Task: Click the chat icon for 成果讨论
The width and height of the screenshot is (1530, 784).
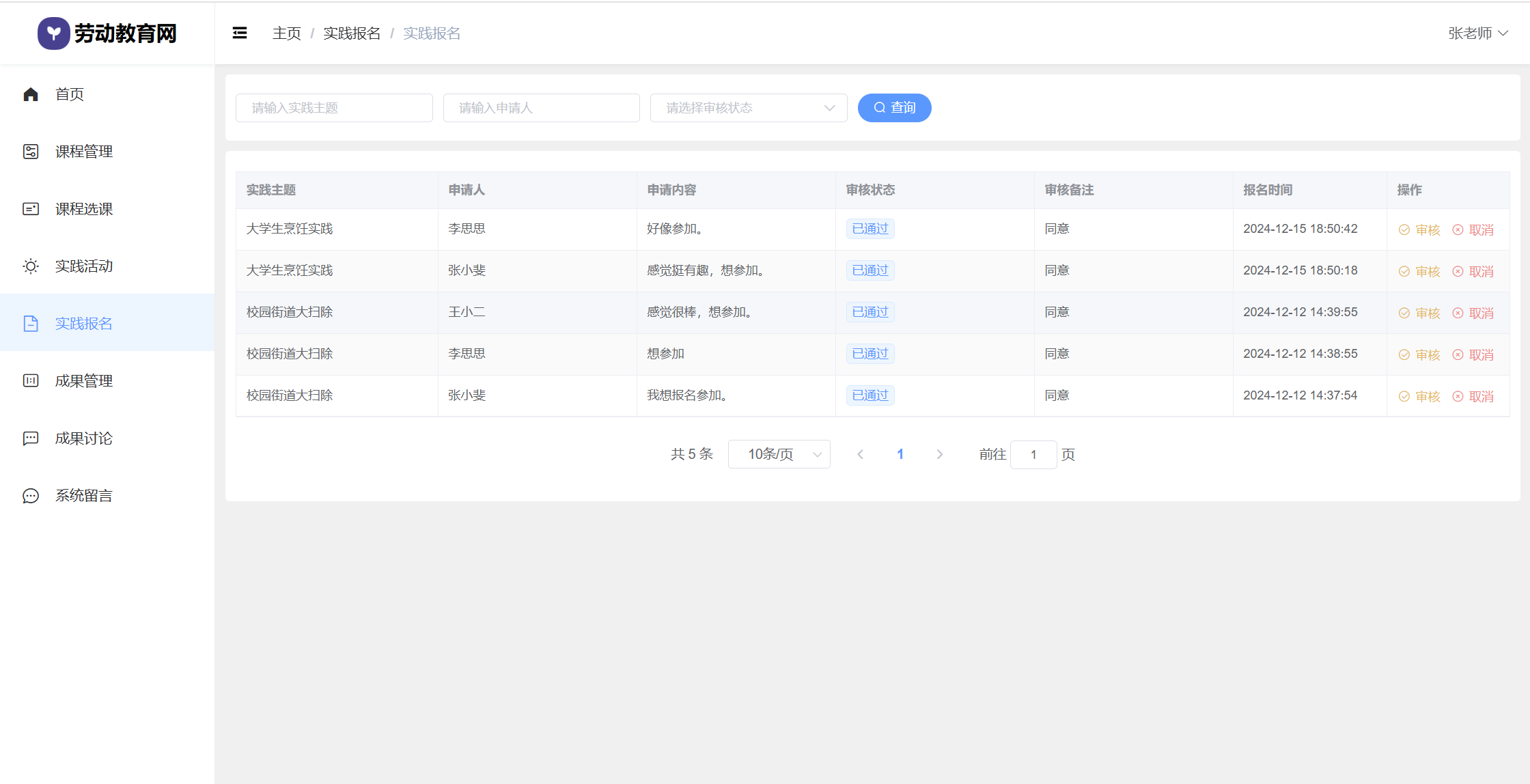Action: click(x=31, y=438)
